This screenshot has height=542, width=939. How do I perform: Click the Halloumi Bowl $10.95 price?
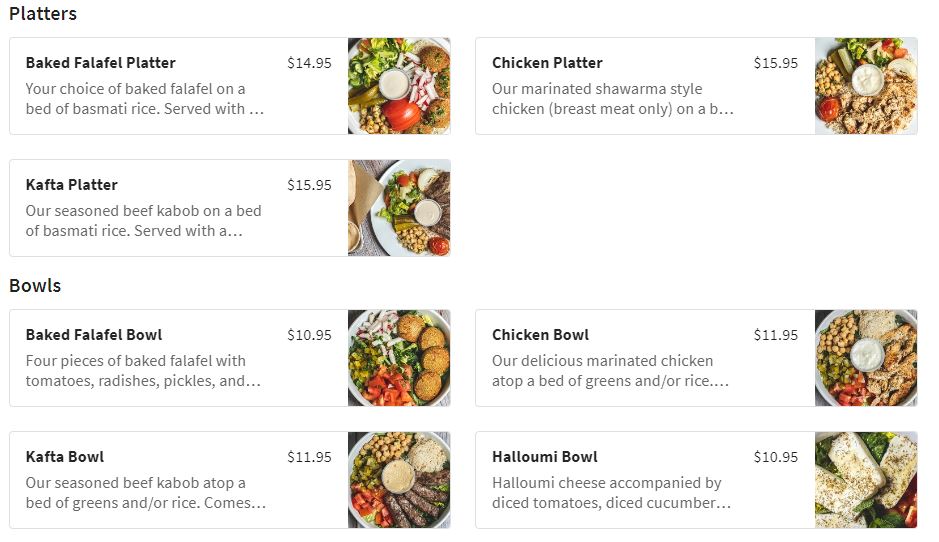(x=776, y=457)
